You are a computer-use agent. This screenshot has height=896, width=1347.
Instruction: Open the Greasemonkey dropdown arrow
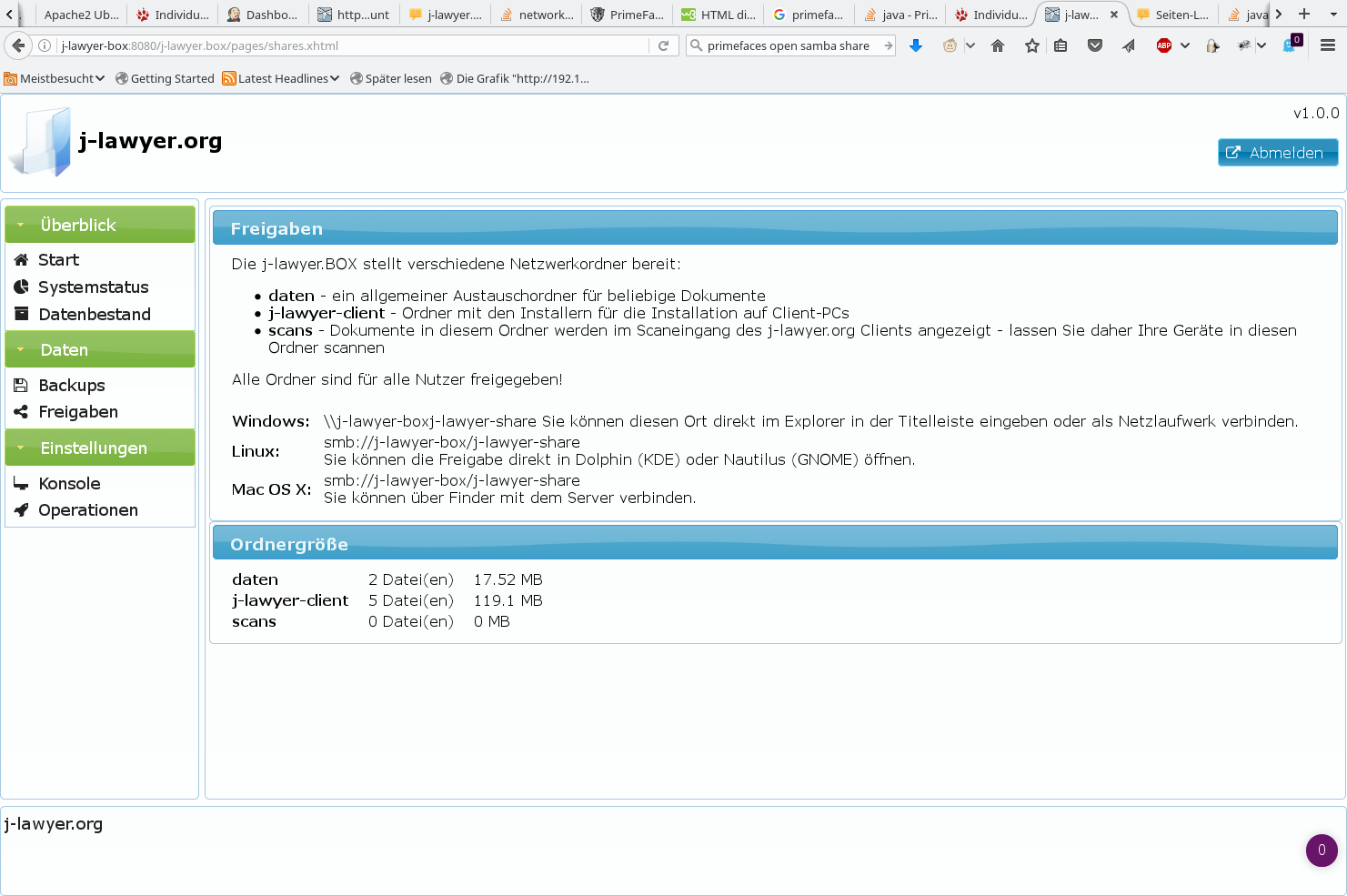pyautogui.click(x=970, y=45)
